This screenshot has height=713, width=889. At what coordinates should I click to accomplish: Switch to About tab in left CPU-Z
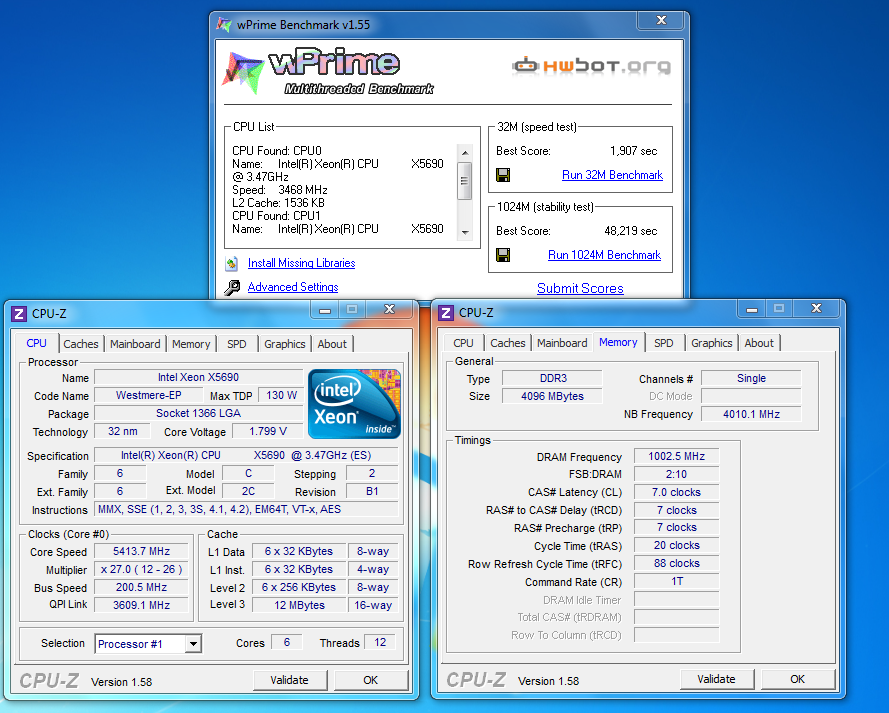tap(332, 344)
